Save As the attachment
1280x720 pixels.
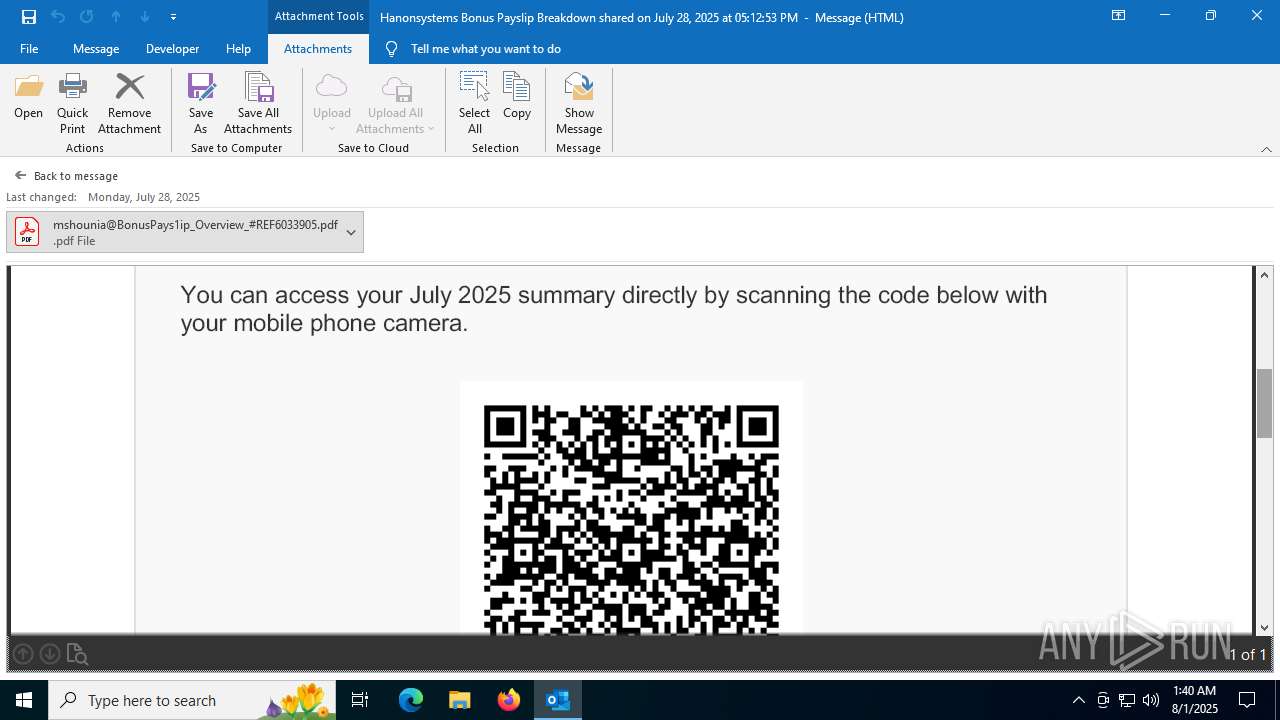pos(201,103)
